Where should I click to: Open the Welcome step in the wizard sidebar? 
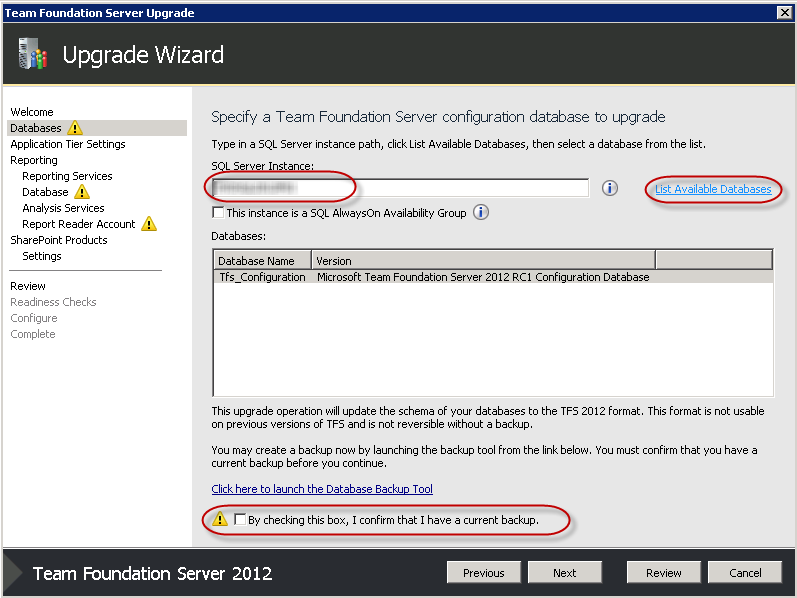[x=32, y=112]
